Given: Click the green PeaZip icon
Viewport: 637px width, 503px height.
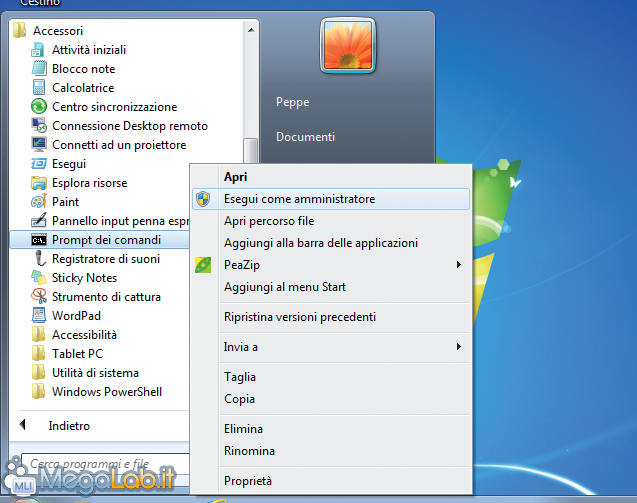Looking at the screenshot, I should (x=203, y=265).
